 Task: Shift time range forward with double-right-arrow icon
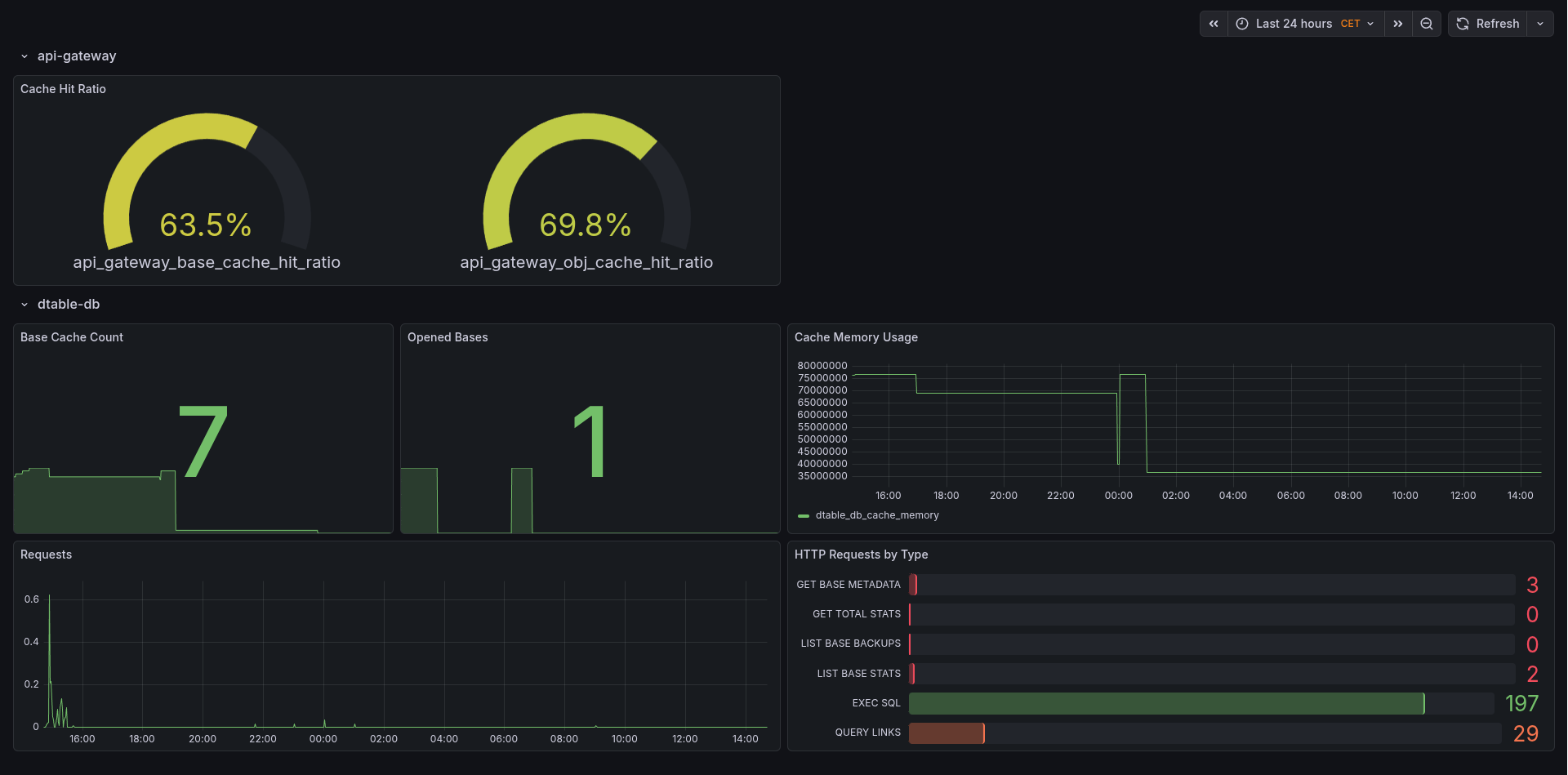(1397, 24)
